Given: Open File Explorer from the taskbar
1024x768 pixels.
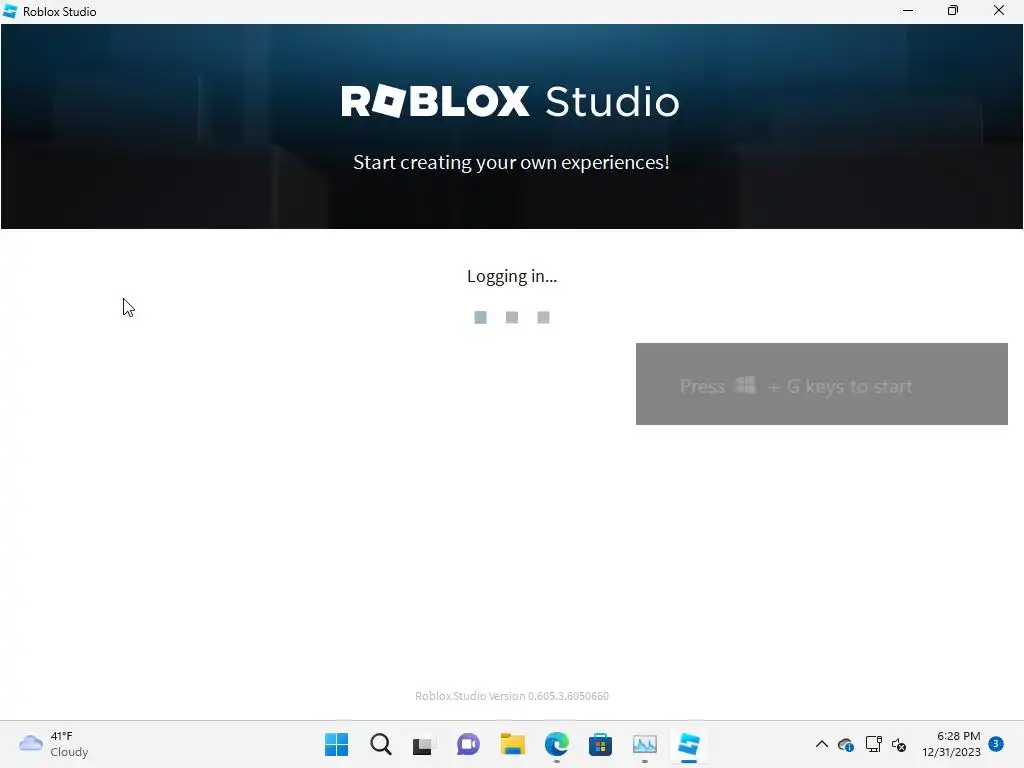Looking at the screenshot, I should pyautogui.click(x=513, y=744).
